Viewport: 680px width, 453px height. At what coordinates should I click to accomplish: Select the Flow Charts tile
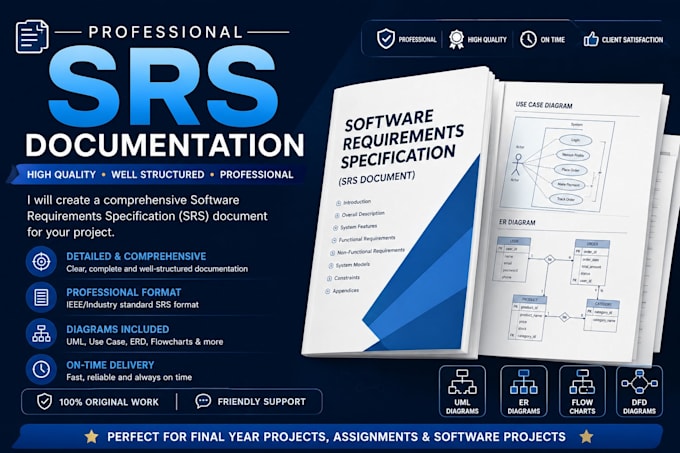tap(582, 391)
